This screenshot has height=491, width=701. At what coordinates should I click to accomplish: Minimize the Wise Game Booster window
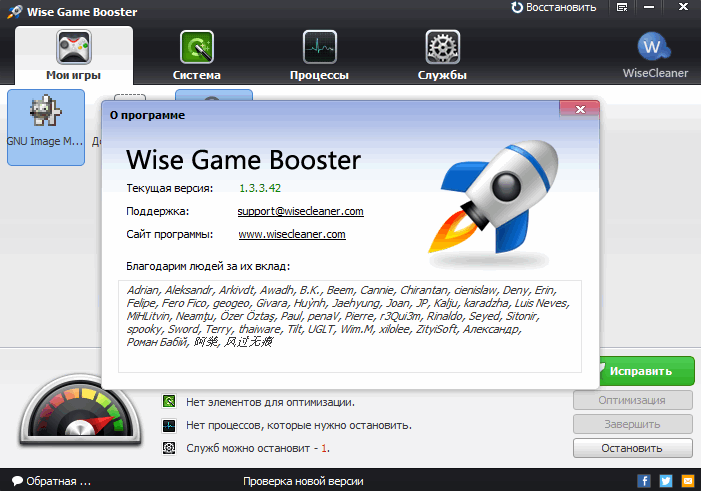(x=649, y=8)
